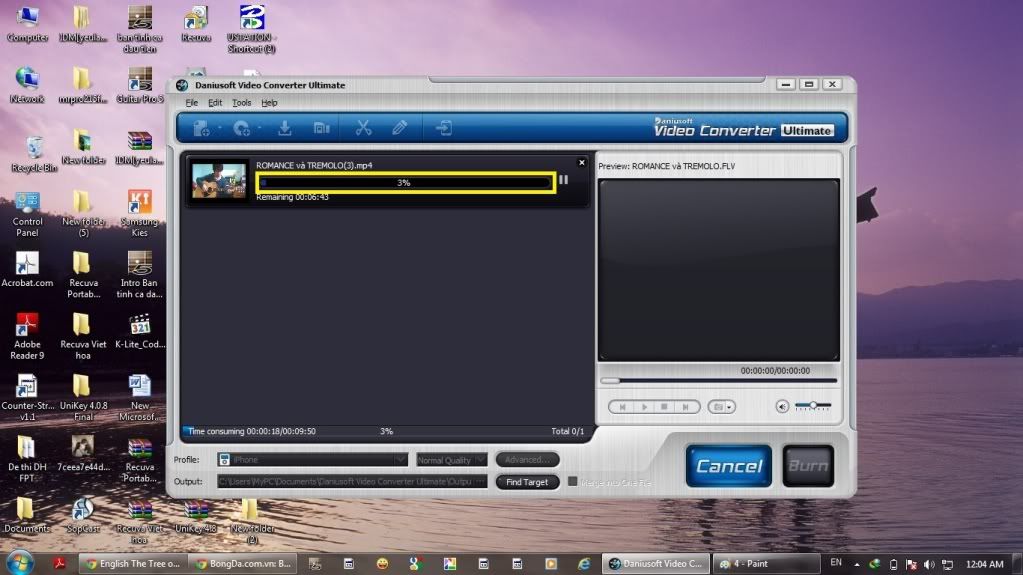Click the next-track preview button
Screen dimensions: 1023x575
pyautogui.click(x=685, y=407)
